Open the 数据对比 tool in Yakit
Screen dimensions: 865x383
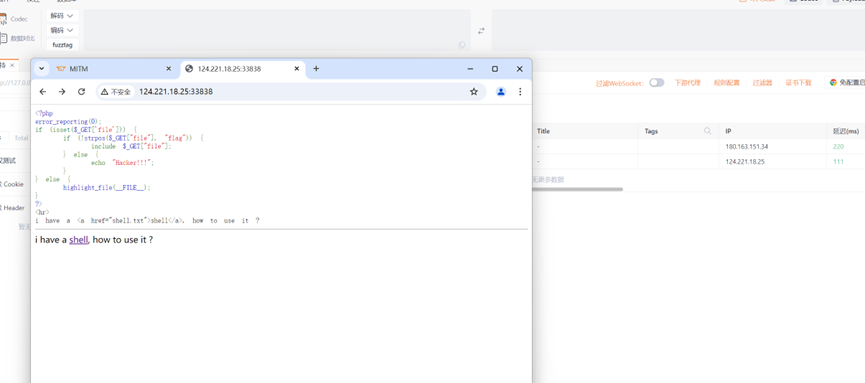17,38
